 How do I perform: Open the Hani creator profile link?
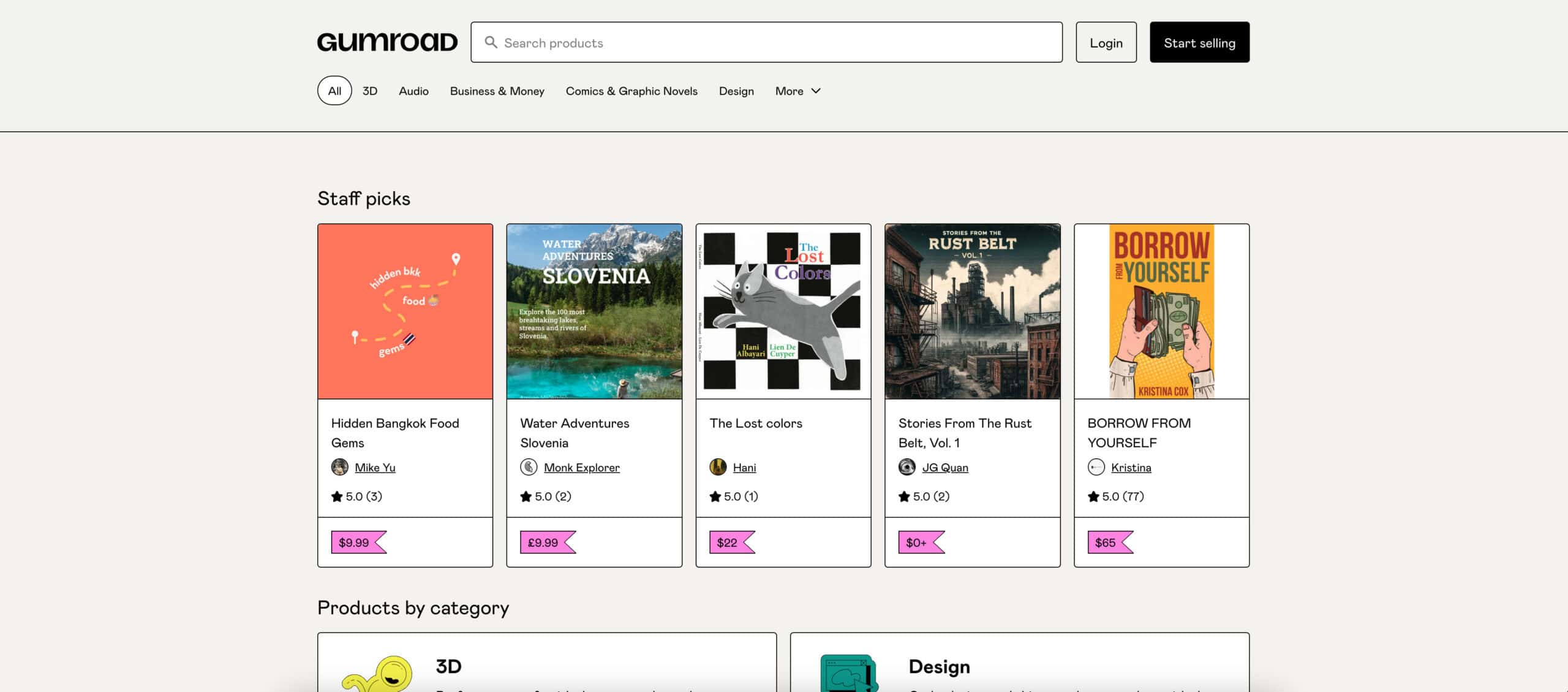744,467
